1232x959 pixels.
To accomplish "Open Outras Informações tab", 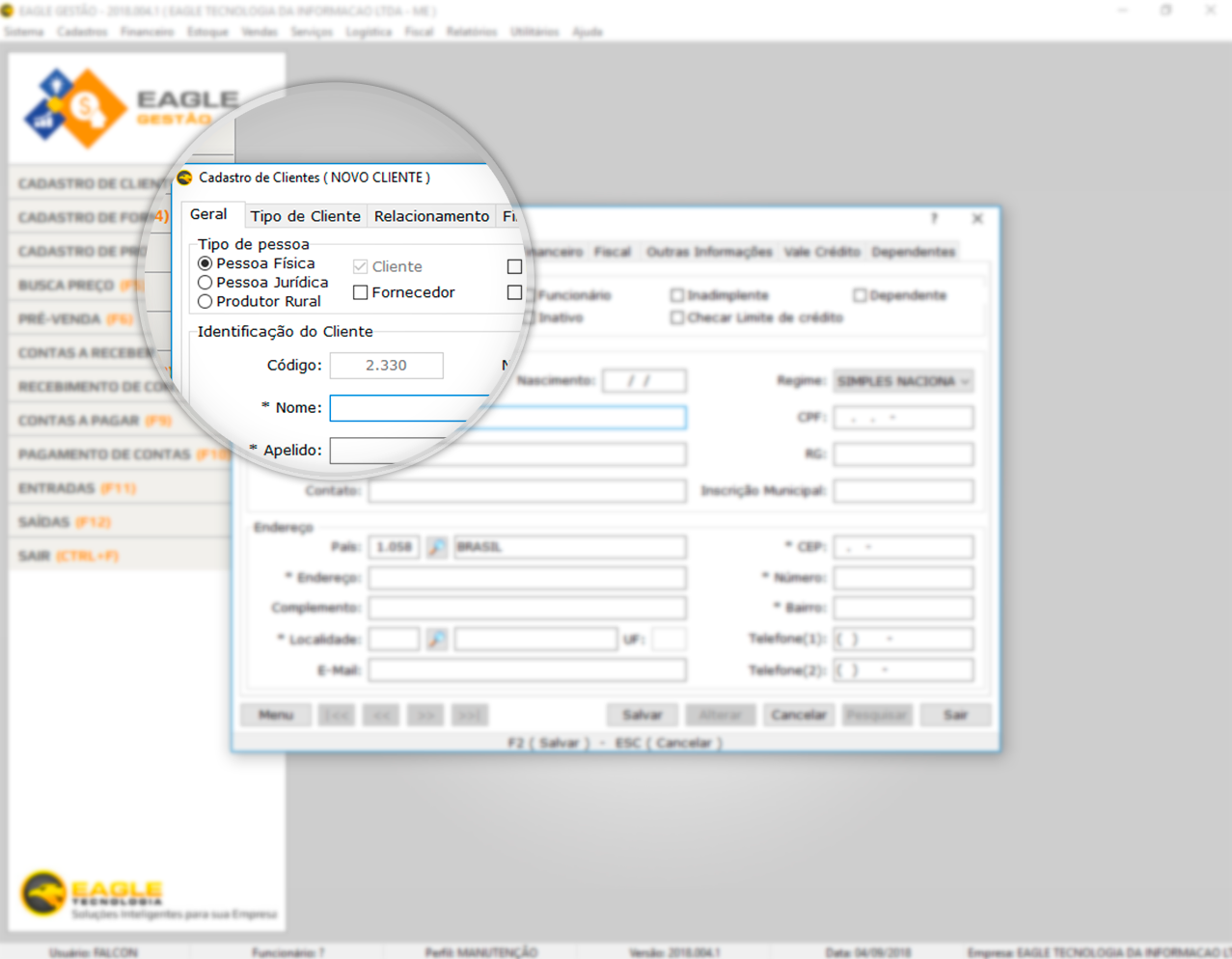I will click(x=709, y=252).
